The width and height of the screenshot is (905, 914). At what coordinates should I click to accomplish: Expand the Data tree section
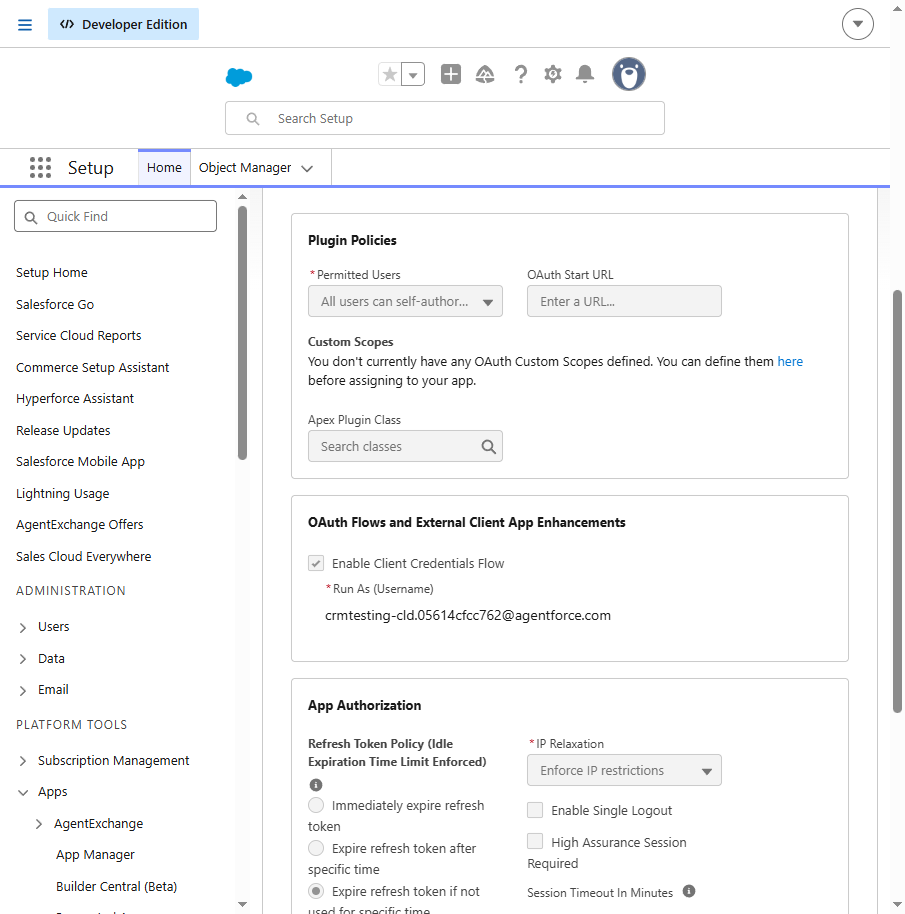23,659
